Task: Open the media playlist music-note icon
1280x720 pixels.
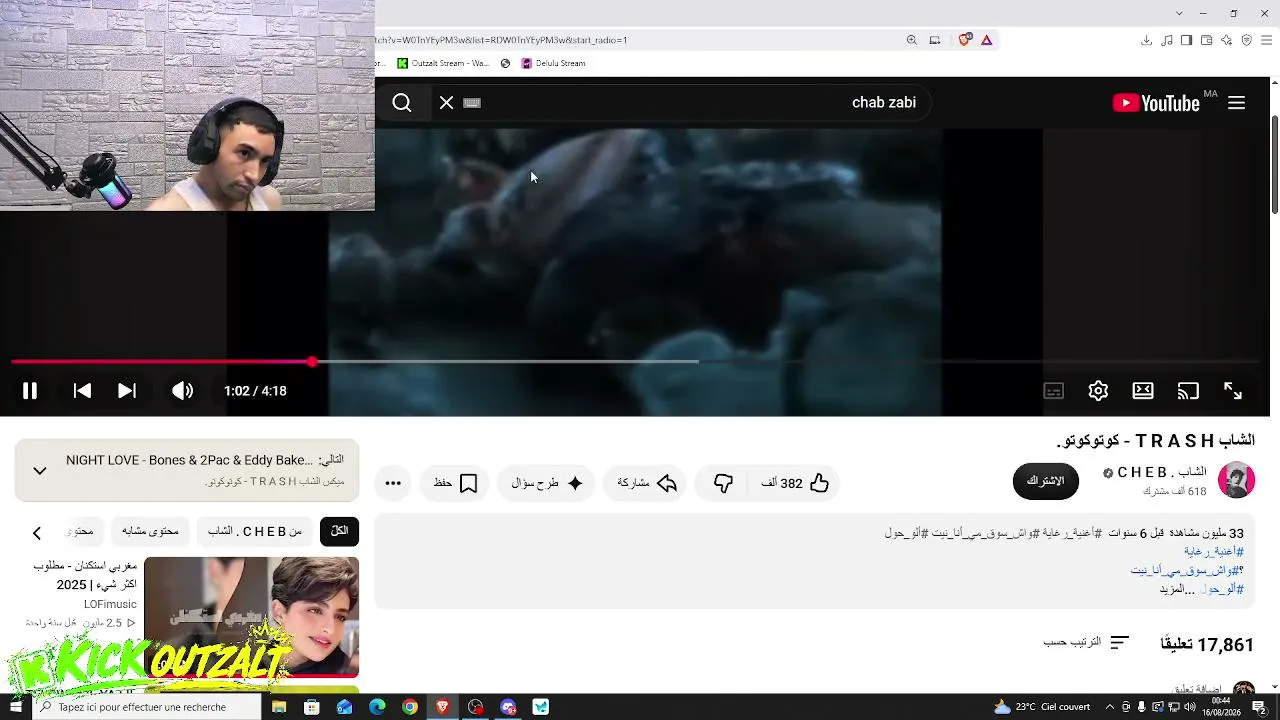Action: click(1166, 40)
